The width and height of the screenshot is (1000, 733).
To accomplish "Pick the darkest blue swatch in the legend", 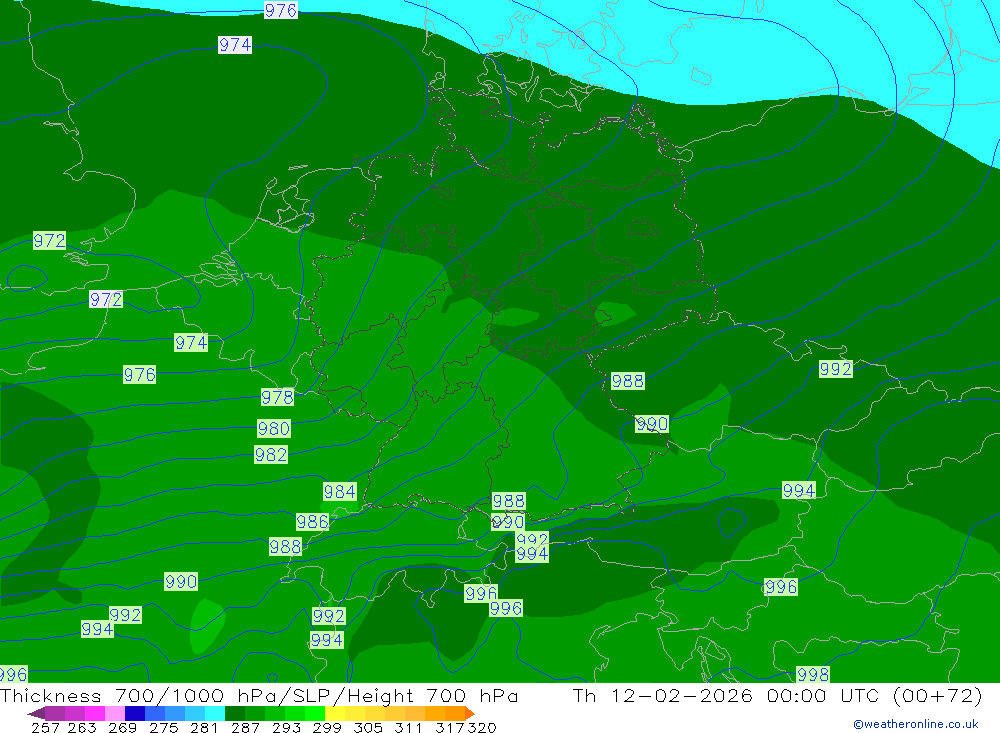I will click(135, 713).
